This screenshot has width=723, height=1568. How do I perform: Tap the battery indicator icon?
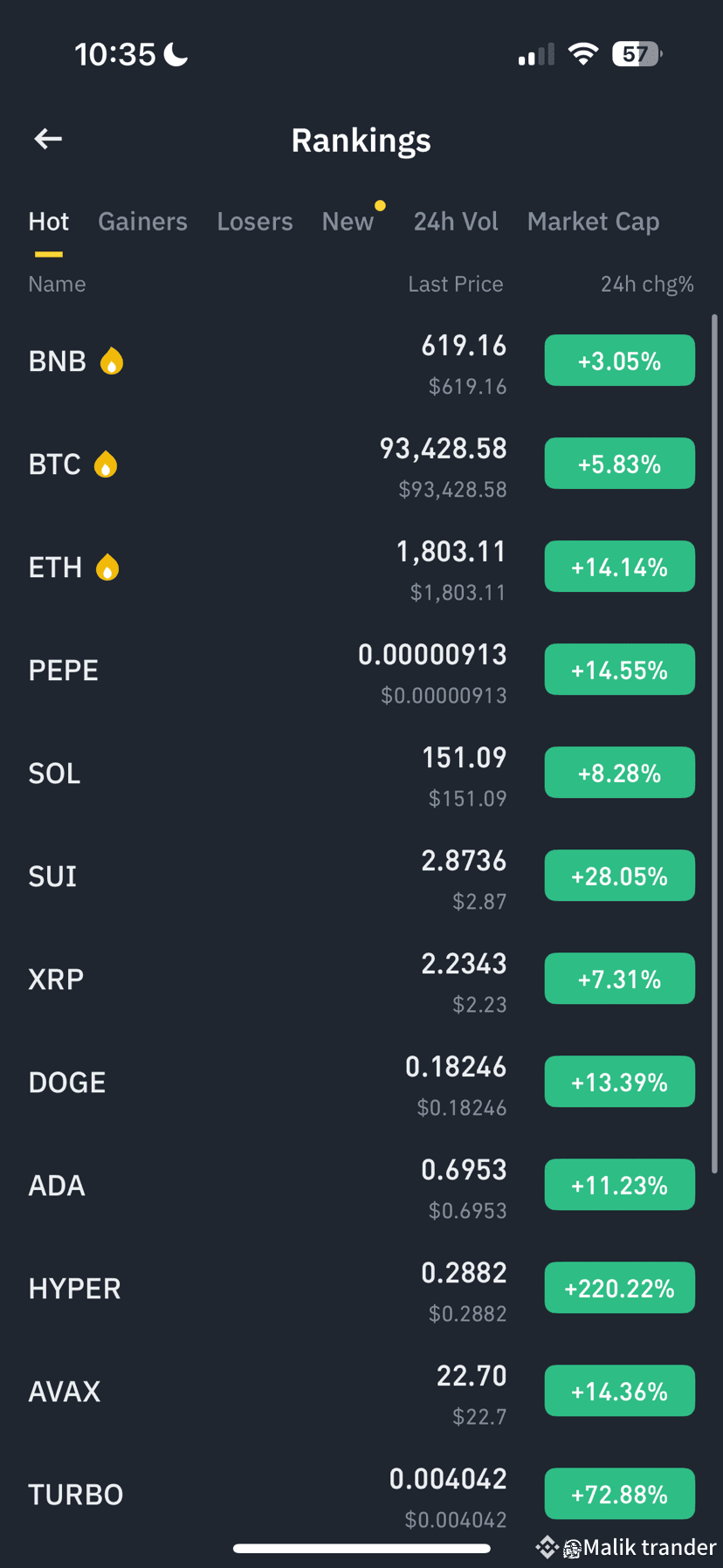tap(637, 54)
